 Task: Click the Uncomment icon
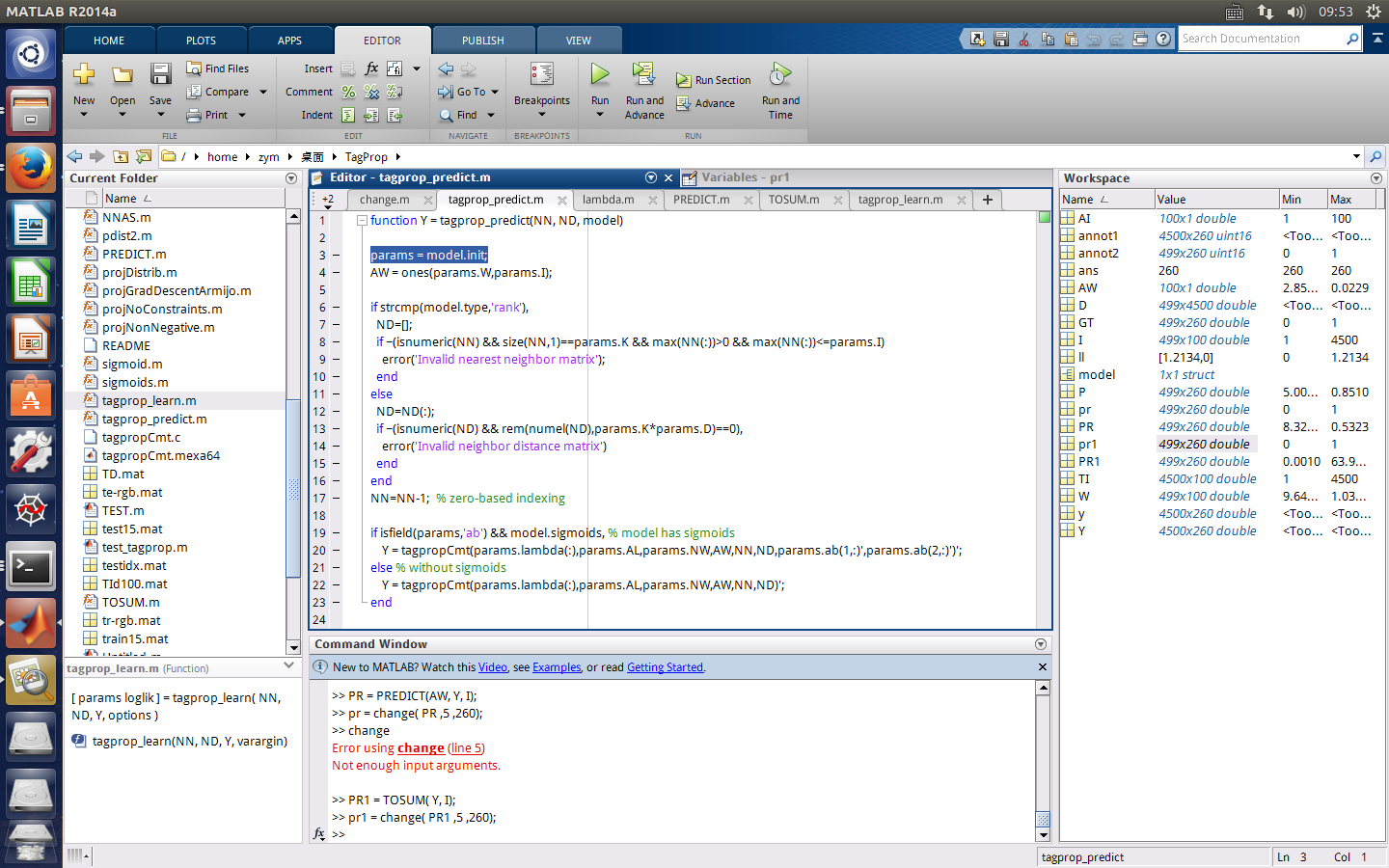coord(371,92)
